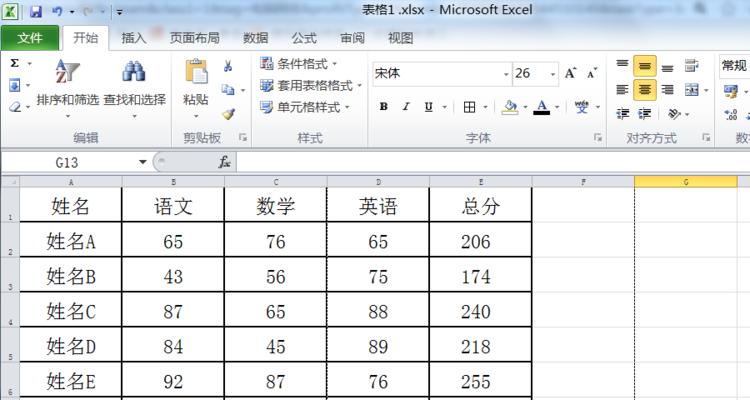750x400 pixels.
Task: Select the cell containing 姓名C
Action: tap(71, 311)
